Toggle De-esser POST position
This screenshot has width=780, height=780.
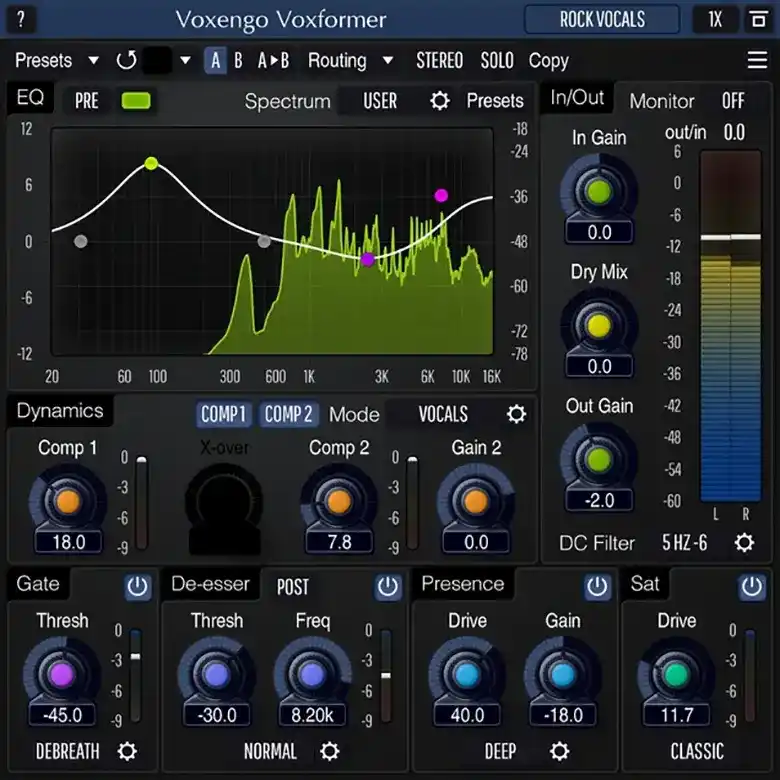[x=292, y=587]
